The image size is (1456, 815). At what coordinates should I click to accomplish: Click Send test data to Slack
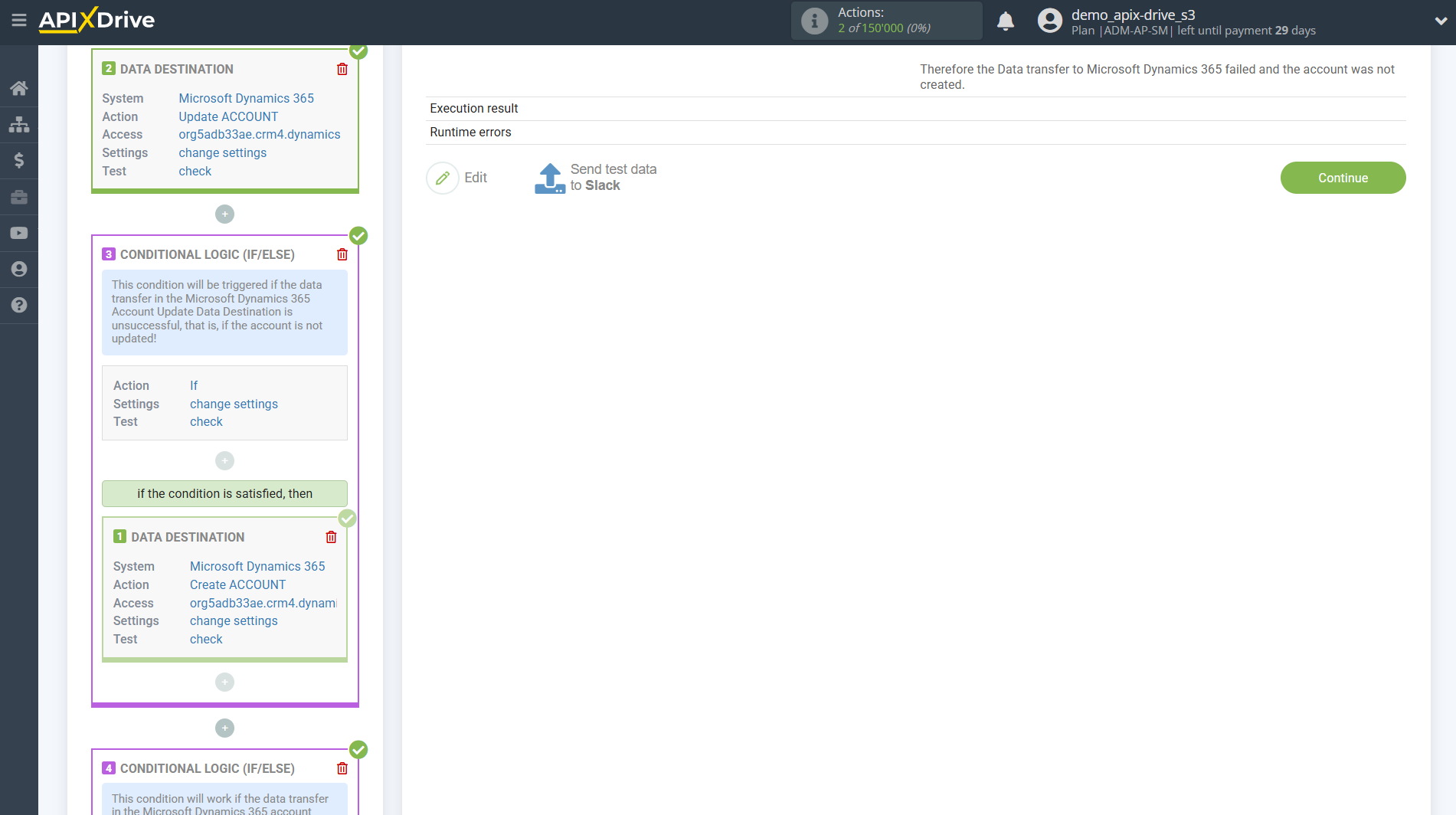tap(613, 177)
